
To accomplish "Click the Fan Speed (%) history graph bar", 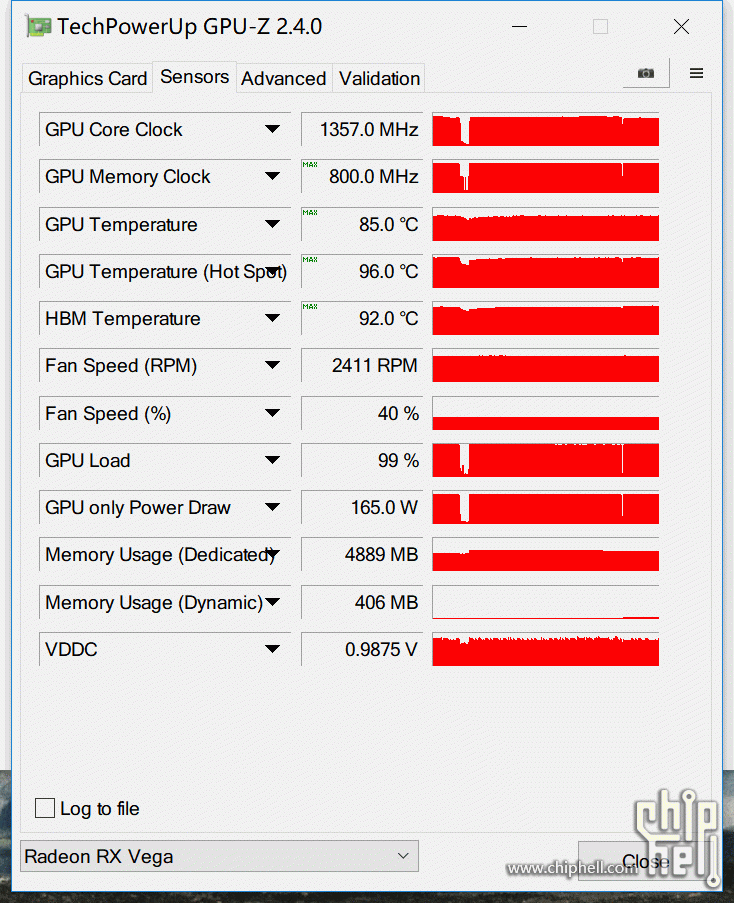I will click(x=545, y=413).
